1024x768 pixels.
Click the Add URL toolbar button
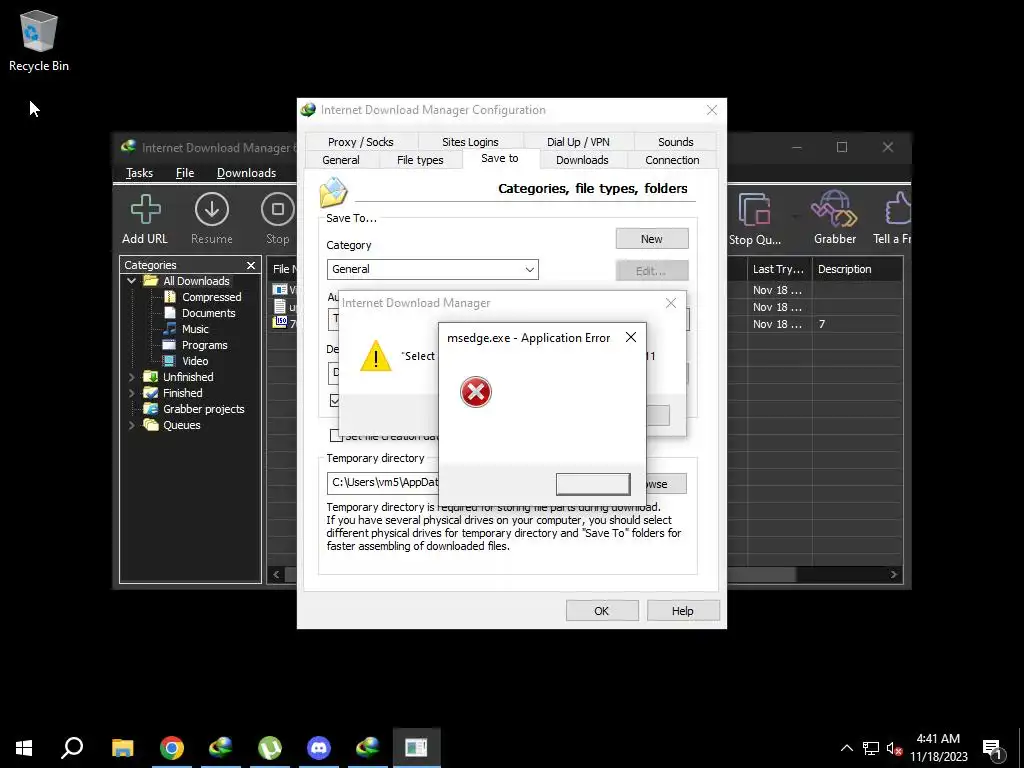point(144,219)
